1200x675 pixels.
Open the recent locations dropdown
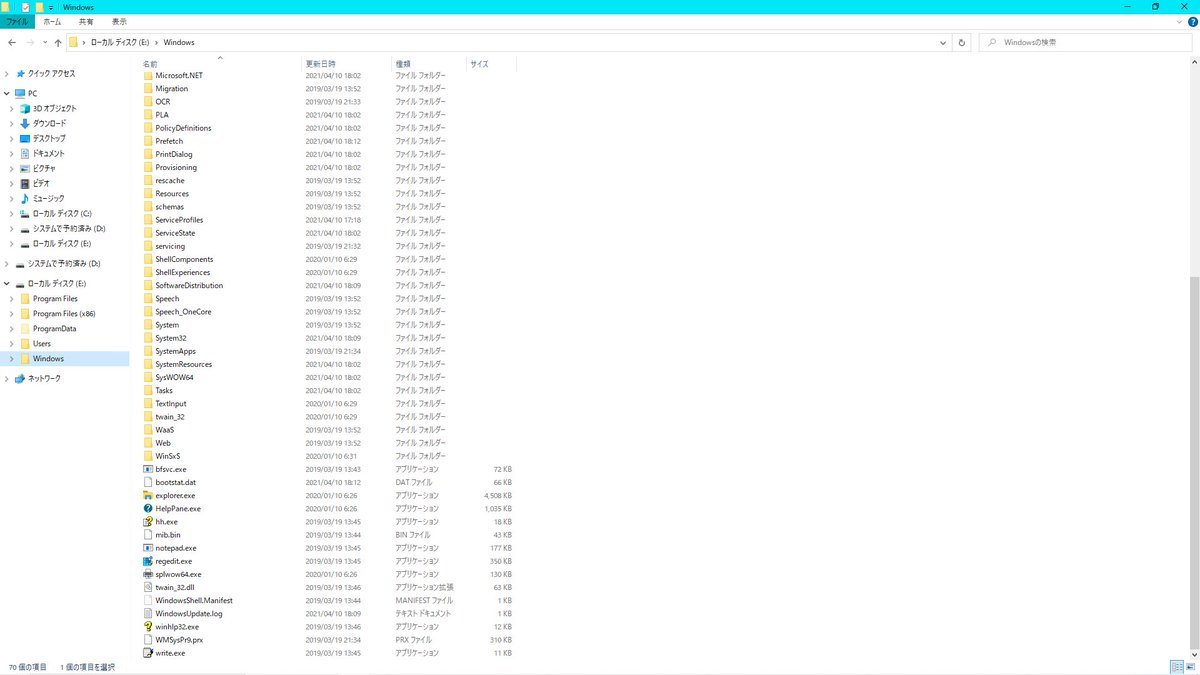tap(44, 43)
